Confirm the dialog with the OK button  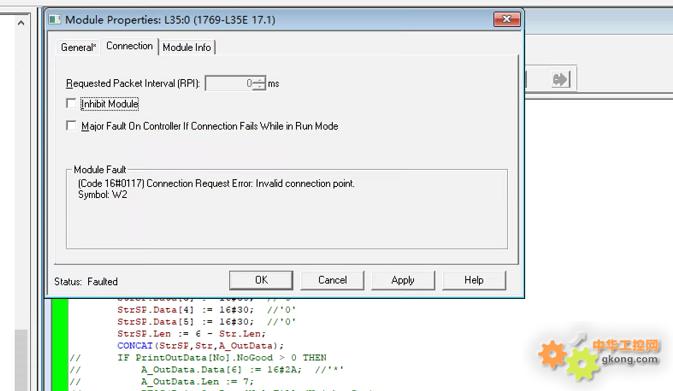click(261, 280)
